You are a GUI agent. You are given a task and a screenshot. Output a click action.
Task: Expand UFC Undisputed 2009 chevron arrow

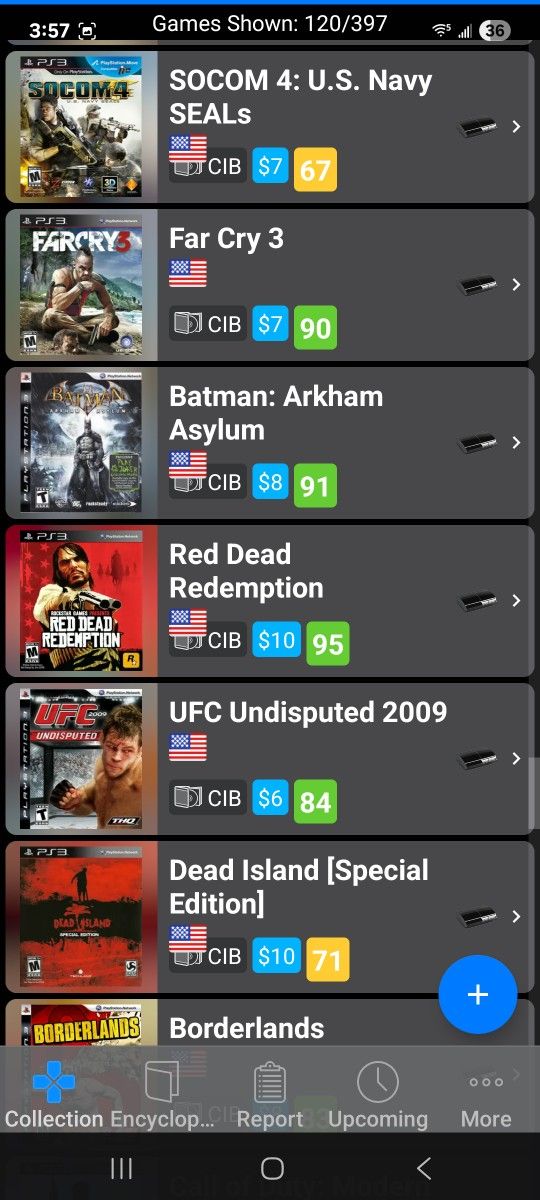click(x=516, y=759)
